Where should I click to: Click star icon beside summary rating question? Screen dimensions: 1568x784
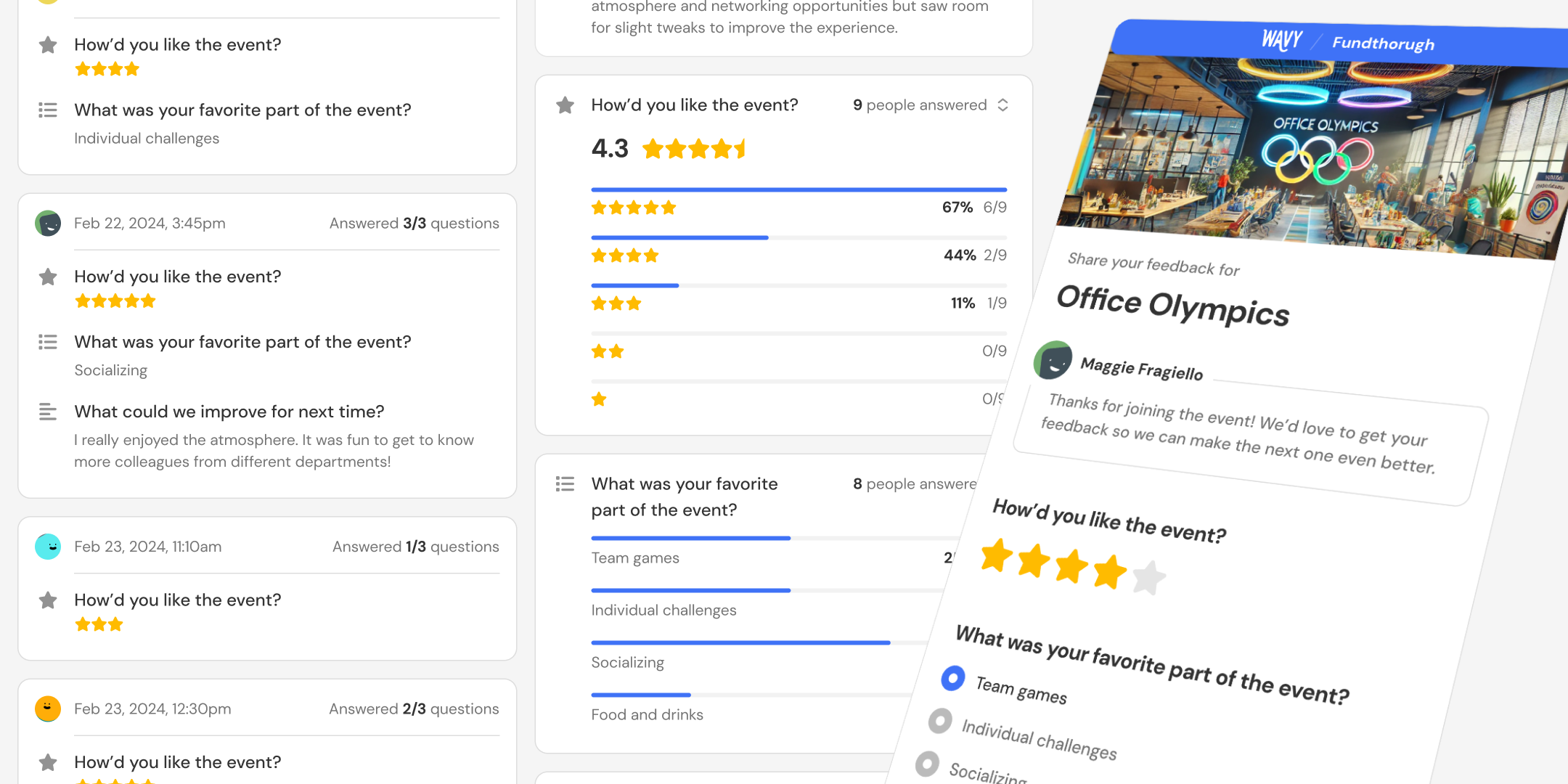tap(565, 105)
